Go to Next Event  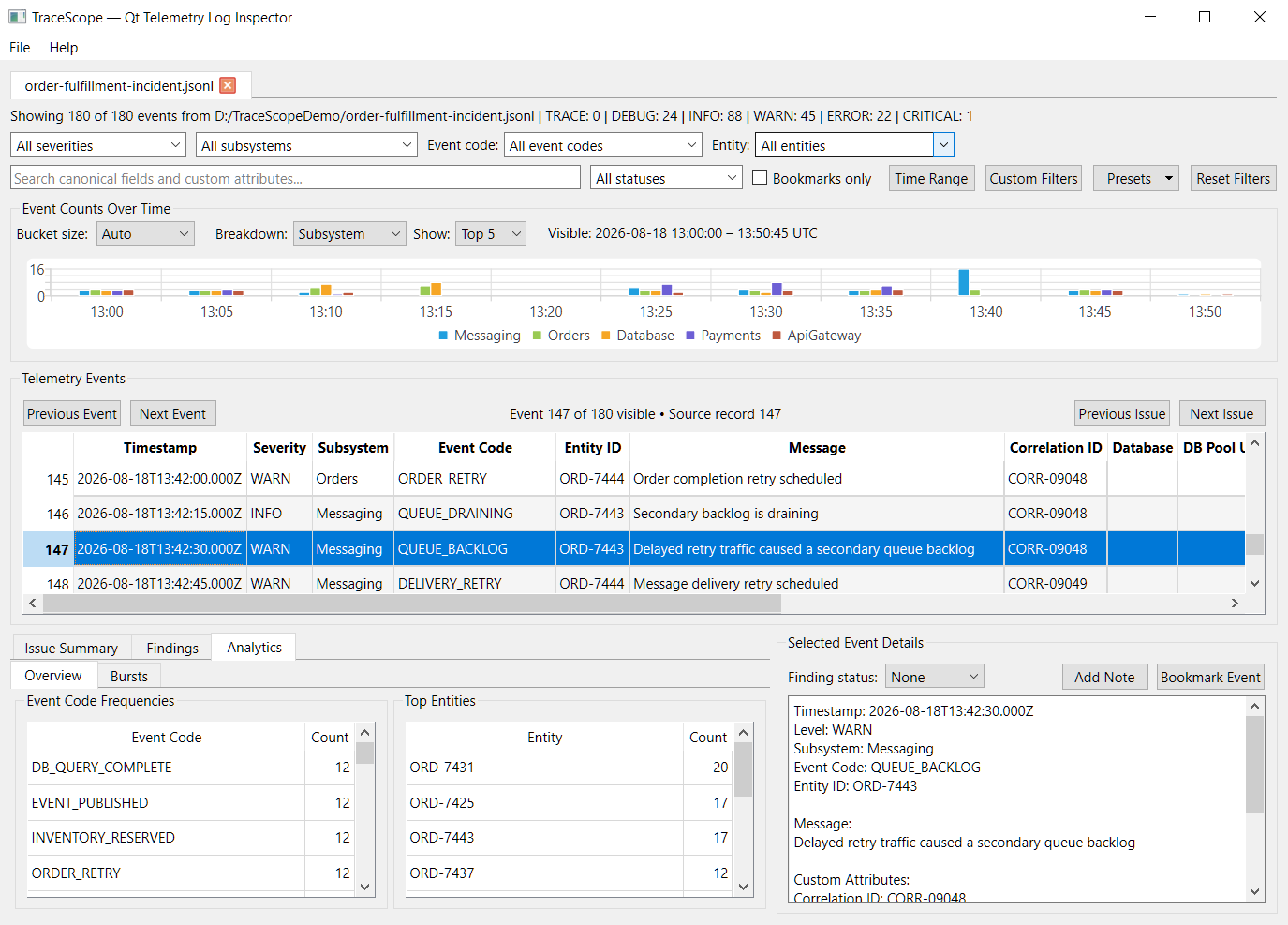pyautogui.click(x=172, y=413)
